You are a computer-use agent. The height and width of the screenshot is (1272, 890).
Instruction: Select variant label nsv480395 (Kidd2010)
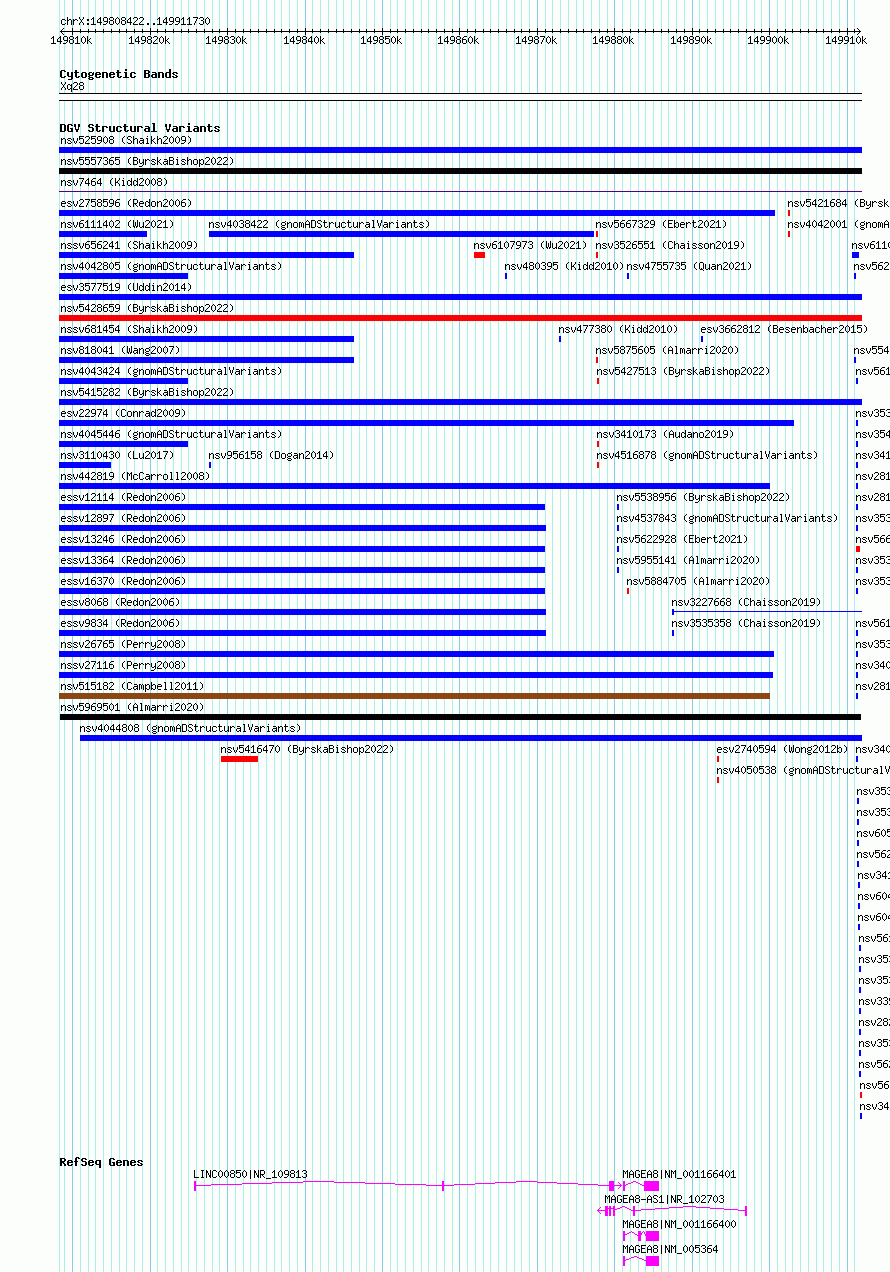(564, 266)
